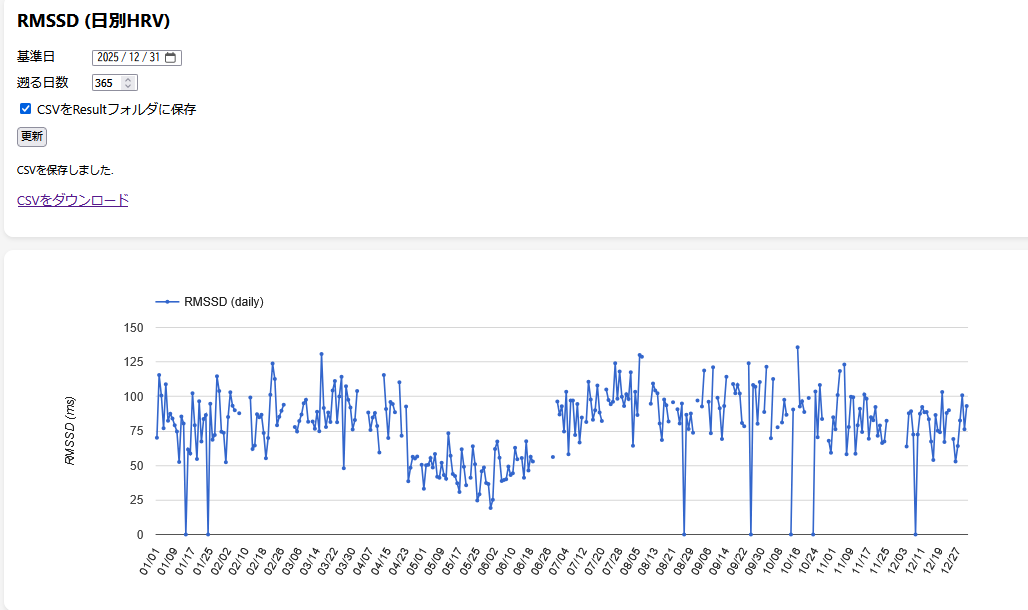Select the year 2025 in the date field

coord(108,58)
